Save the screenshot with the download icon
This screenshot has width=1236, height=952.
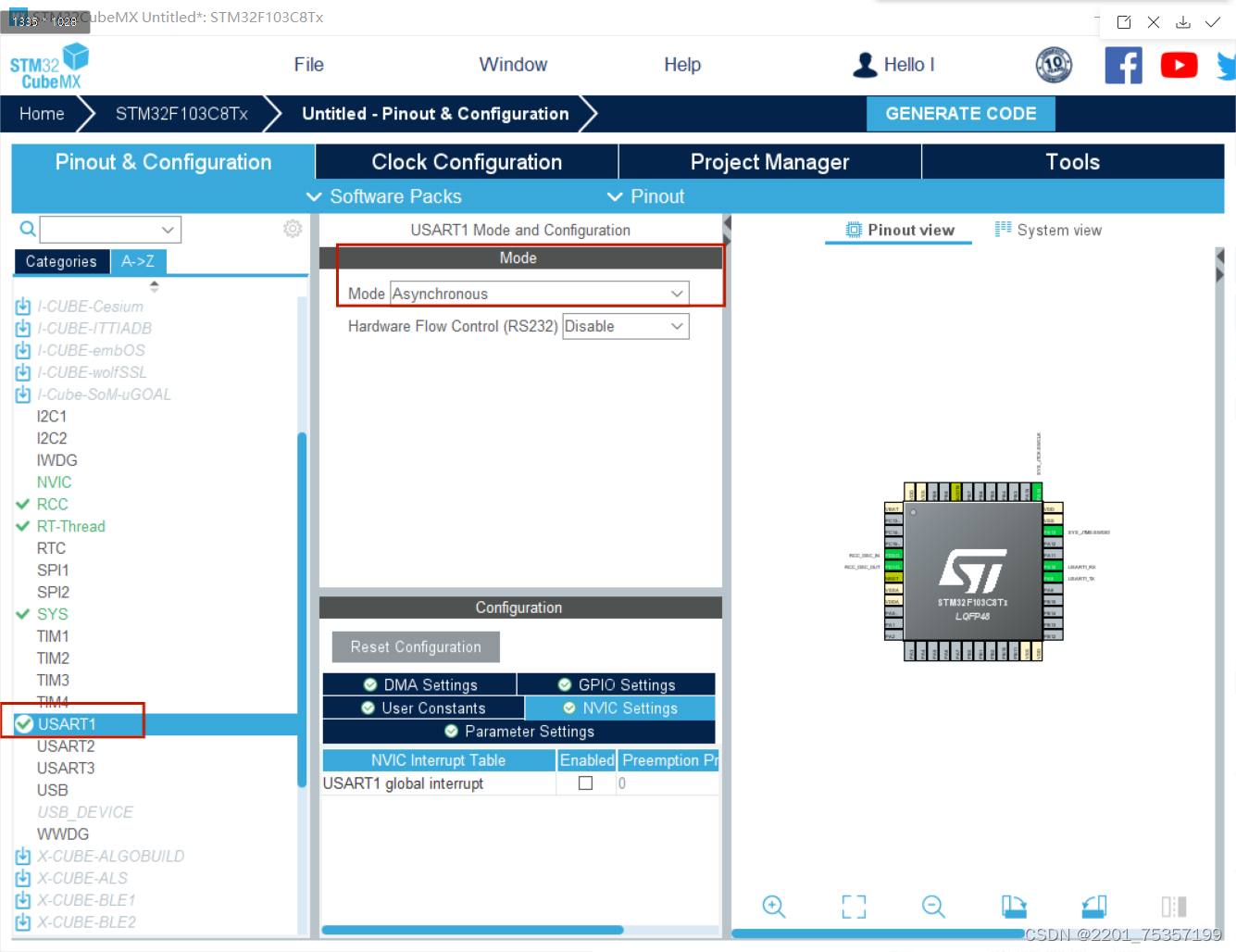click(x=1183, y=22)
